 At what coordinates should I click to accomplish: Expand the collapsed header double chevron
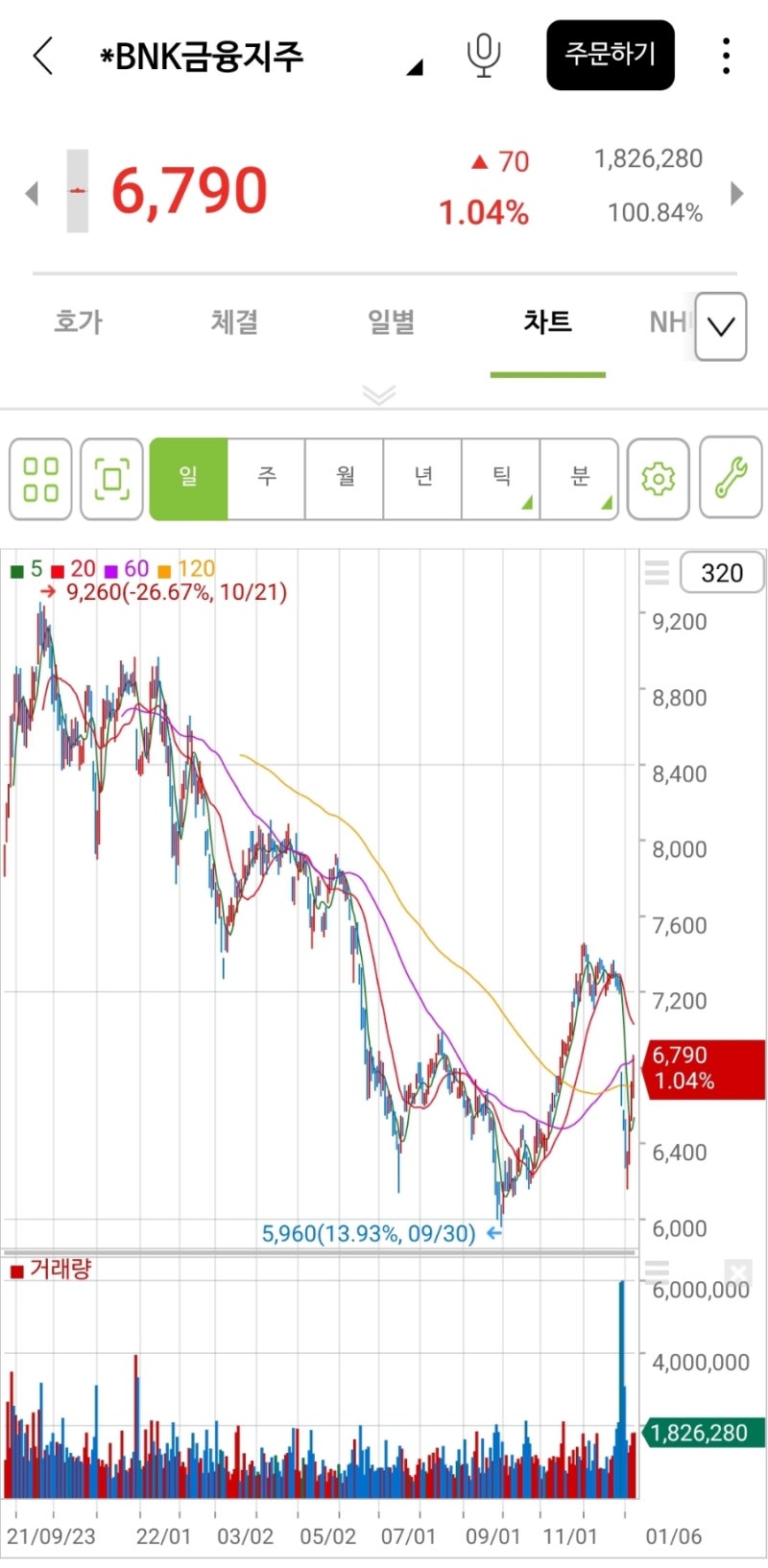click(379, 394)
